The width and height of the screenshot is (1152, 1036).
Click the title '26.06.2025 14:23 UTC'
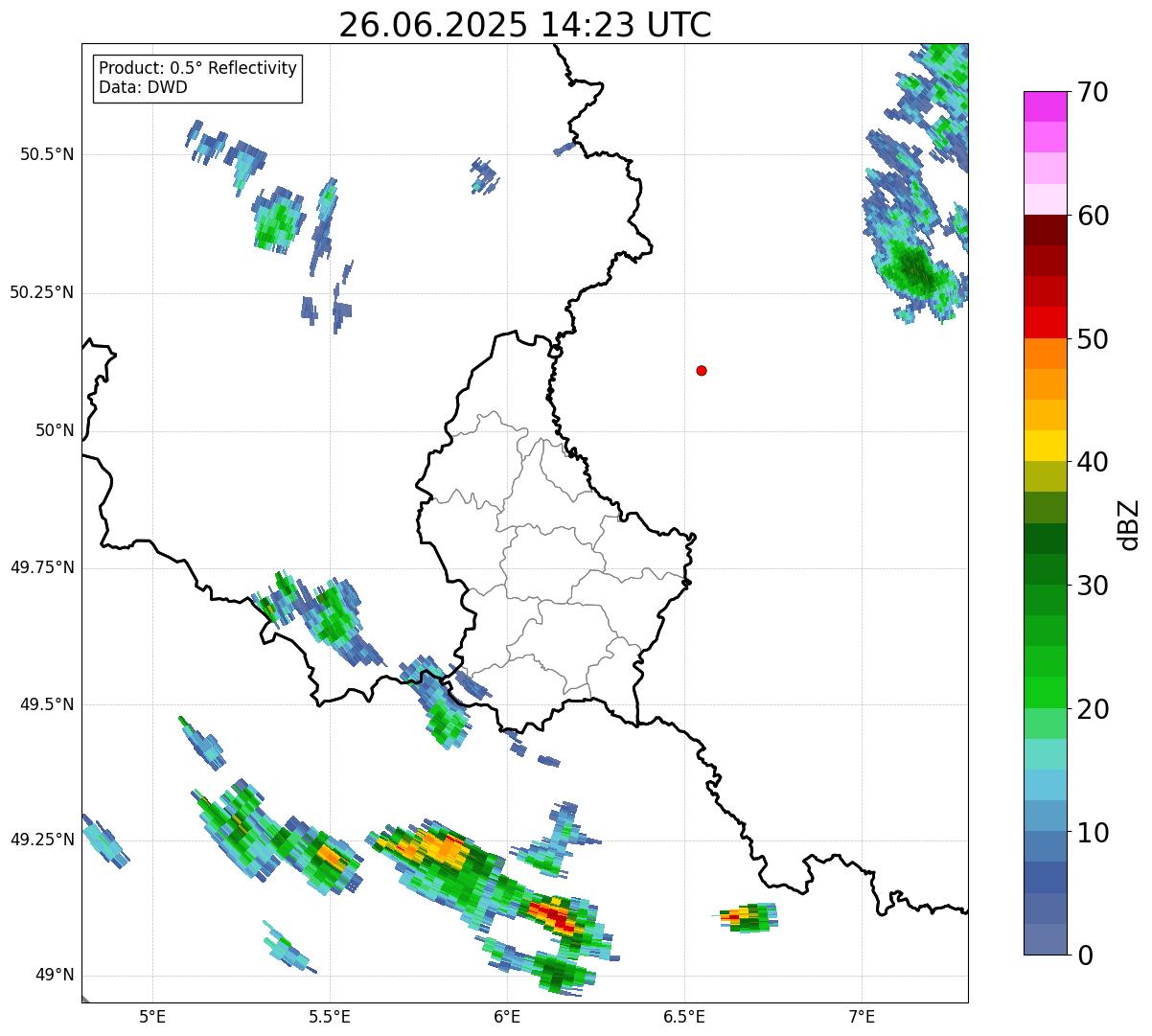pyautogui.click(x=525, y=25)
